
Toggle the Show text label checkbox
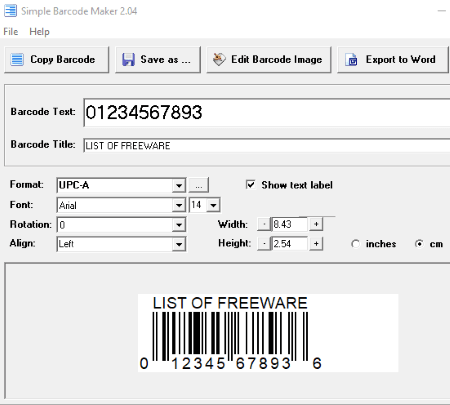251,184
